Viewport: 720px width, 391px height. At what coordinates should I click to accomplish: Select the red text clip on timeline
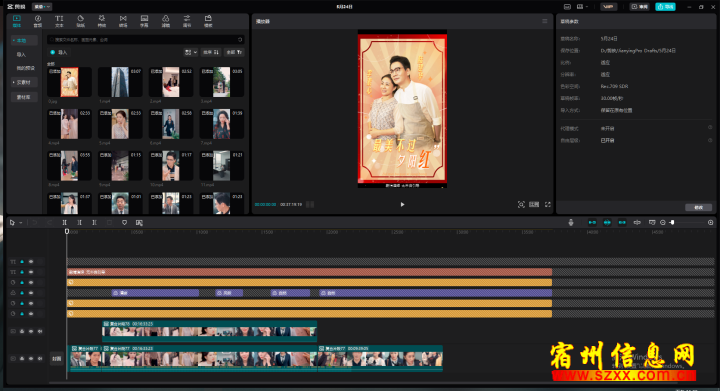tap(309, 272)
